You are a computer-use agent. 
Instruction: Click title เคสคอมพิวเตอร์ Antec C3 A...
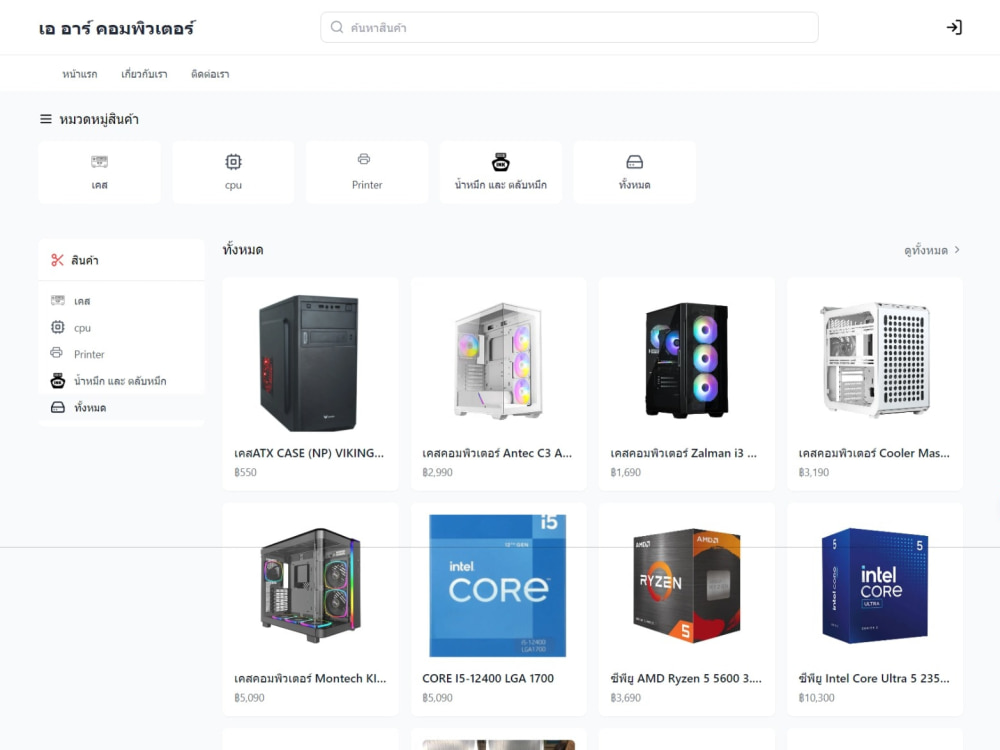coord(497,453)
